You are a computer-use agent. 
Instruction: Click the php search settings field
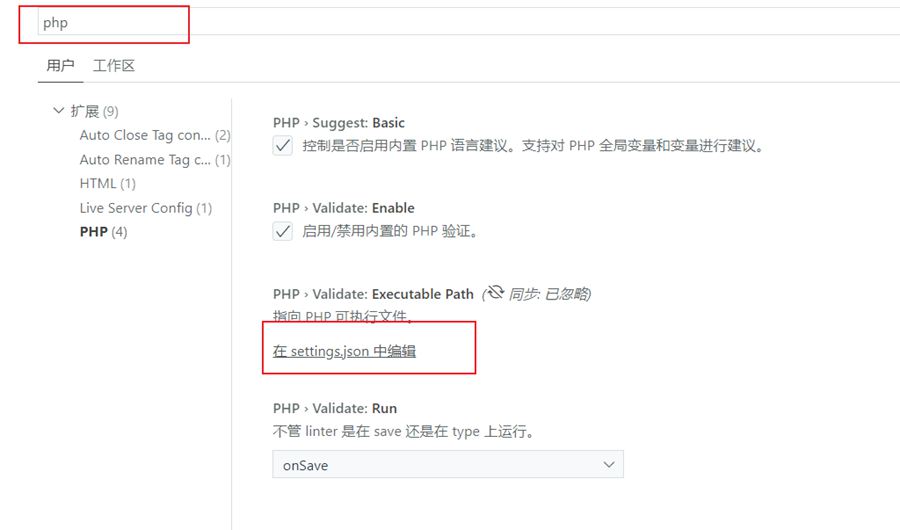tap(459, 22)
